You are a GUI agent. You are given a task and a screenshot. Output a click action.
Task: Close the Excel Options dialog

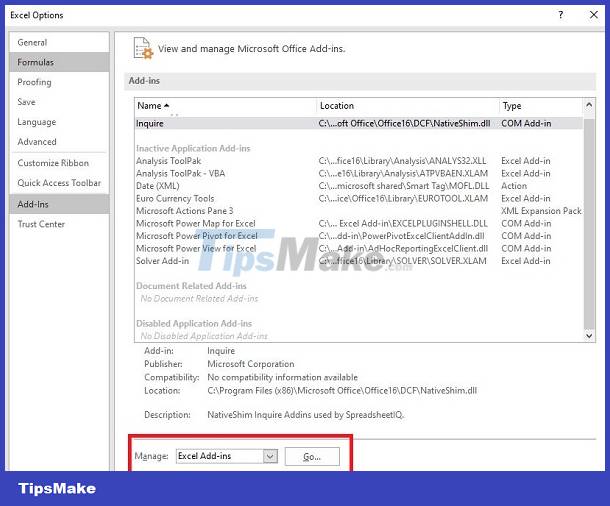(594, 15)
